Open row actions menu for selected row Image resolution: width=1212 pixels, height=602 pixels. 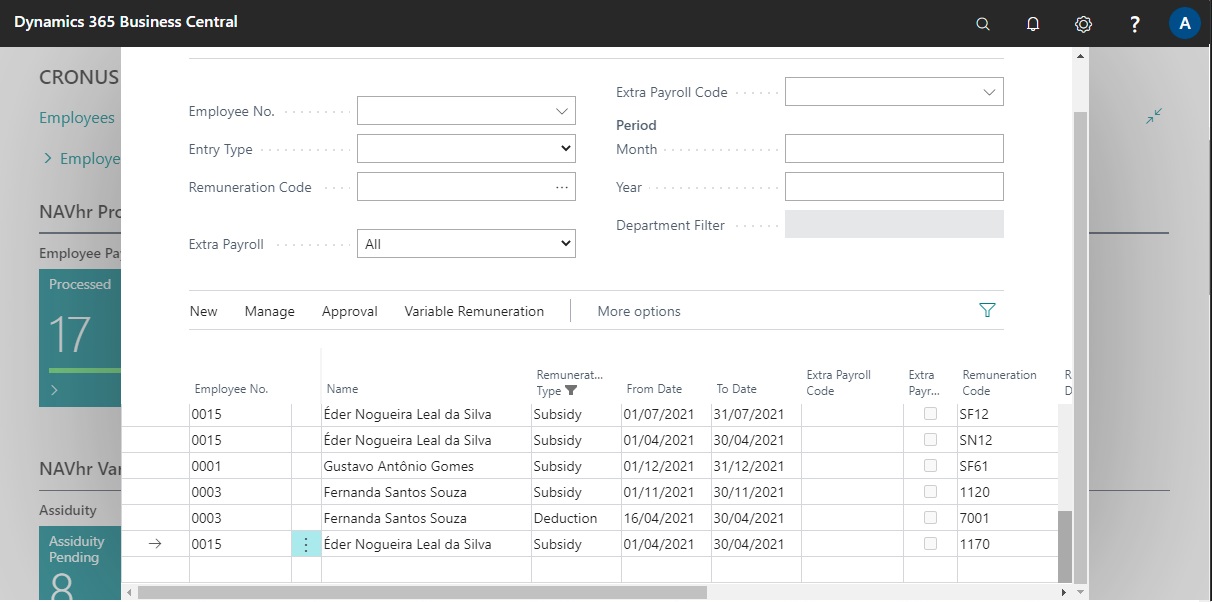pyautogui.click(x=306, y=544)
